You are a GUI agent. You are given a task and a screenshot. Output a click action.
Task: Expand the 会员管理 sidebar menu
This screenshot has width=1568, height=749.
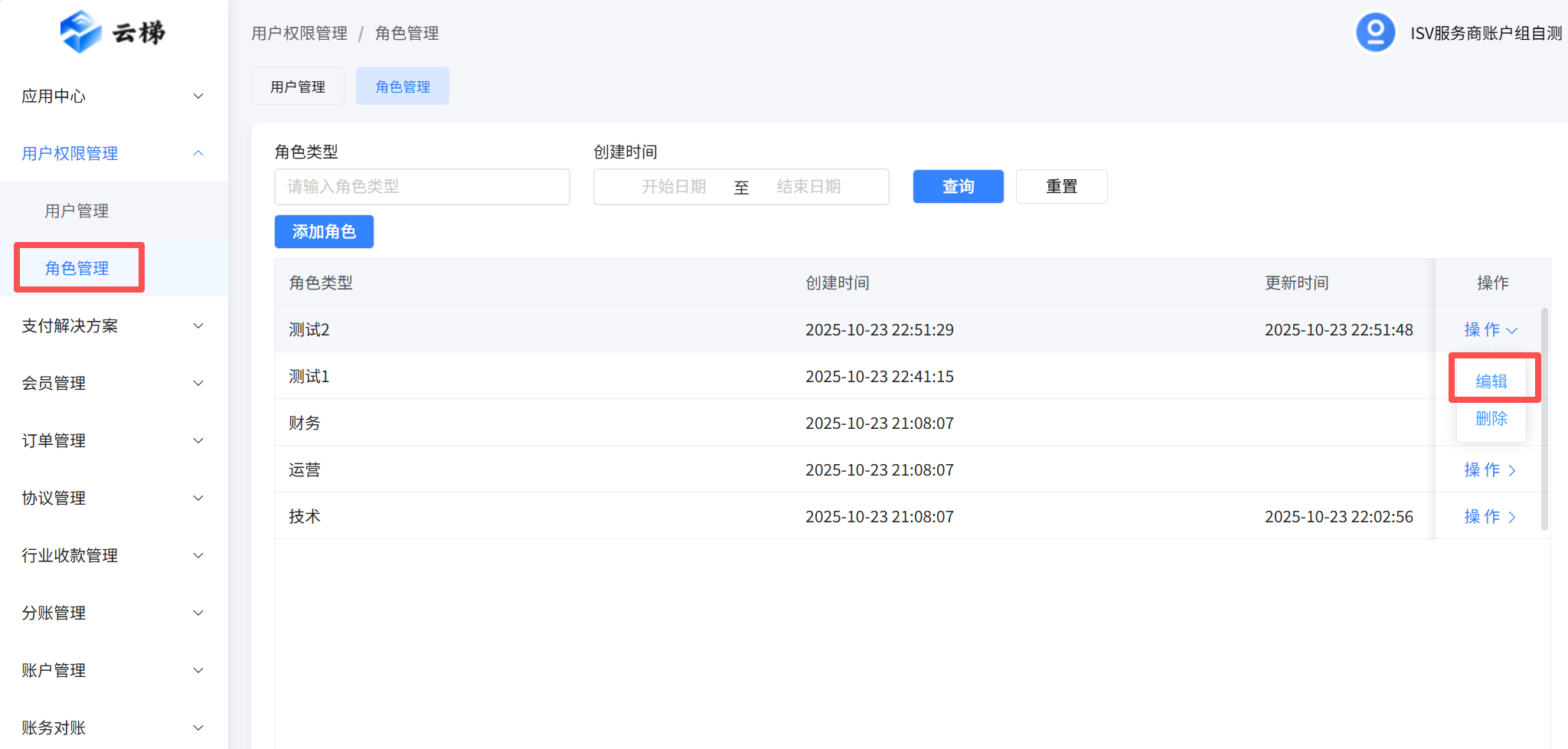(113, 383)
